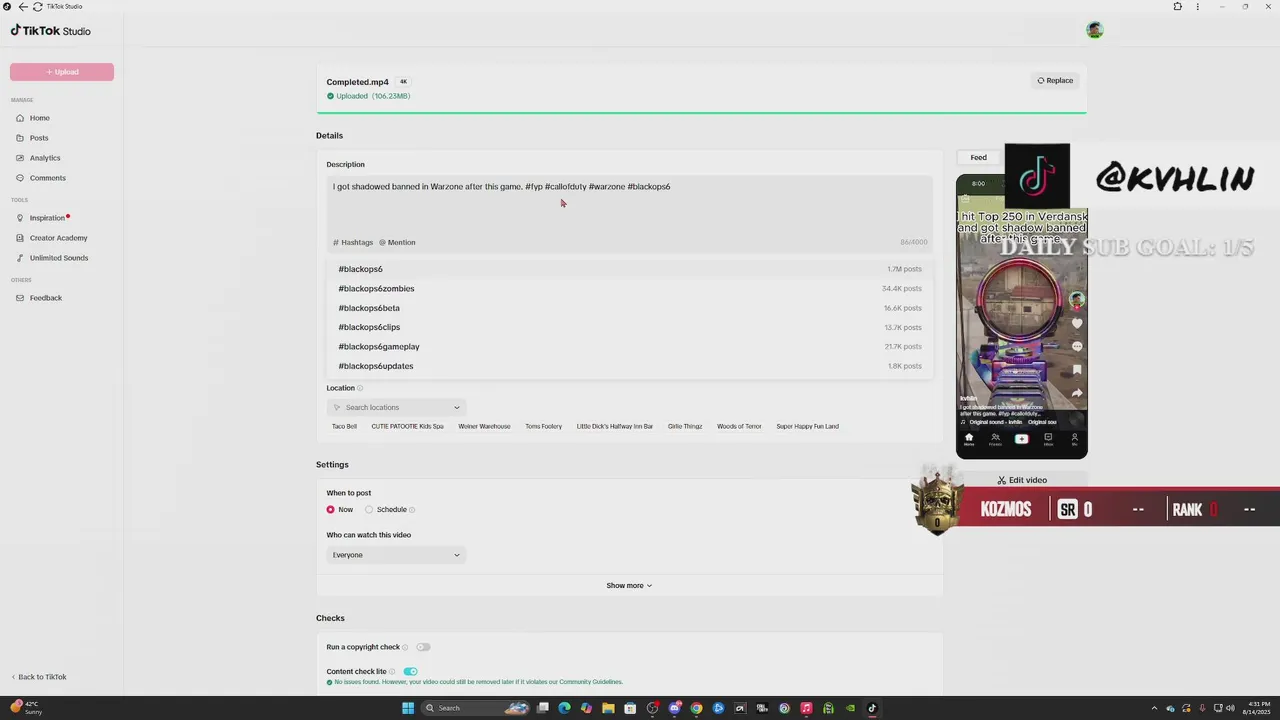Click Replace to swap the video
This screenshot has width=1280, height=720.
pos(1055,81)
